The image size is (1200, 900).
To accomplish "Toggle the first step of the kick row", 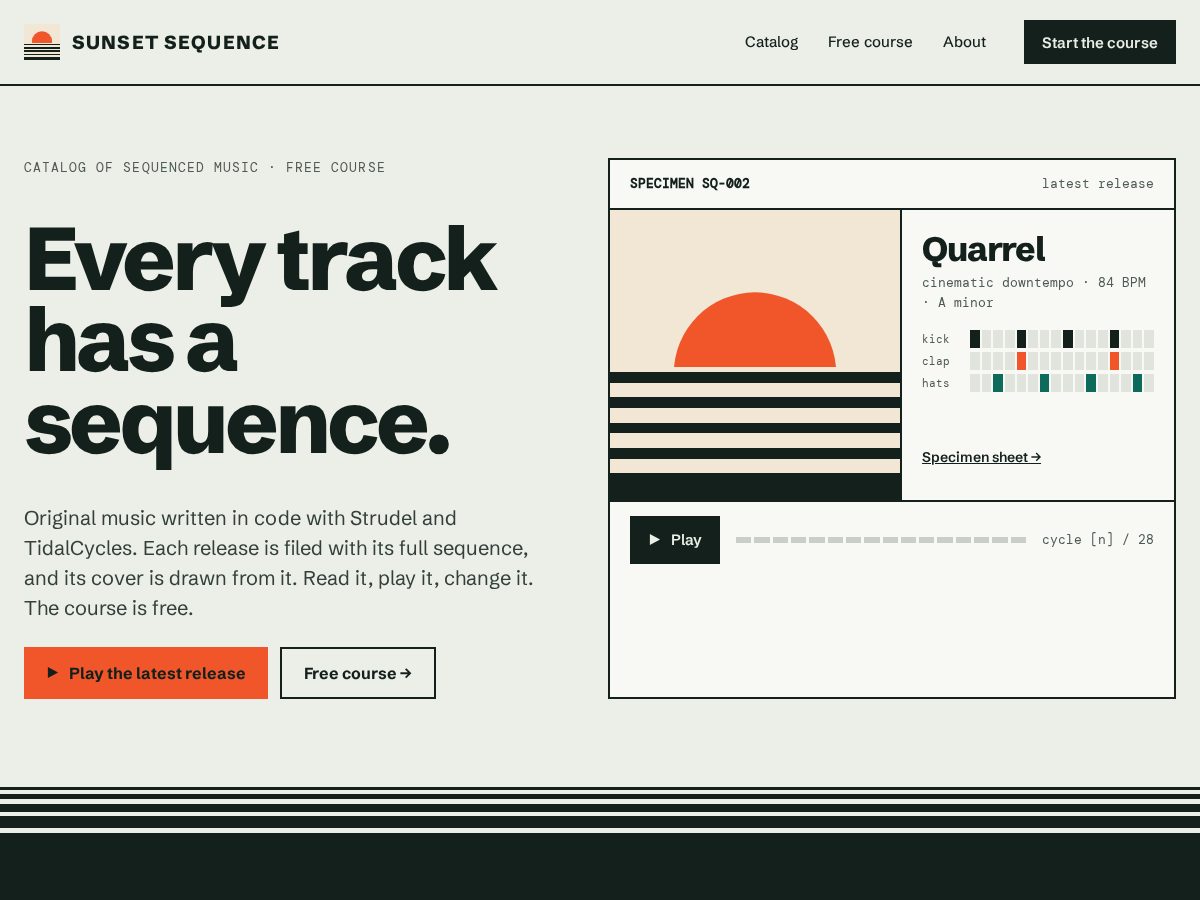I will pyautogui.click(x=975, y=339).
